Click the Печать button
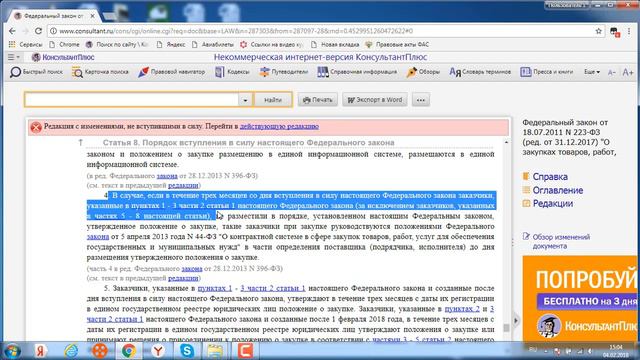 (318, 100)
